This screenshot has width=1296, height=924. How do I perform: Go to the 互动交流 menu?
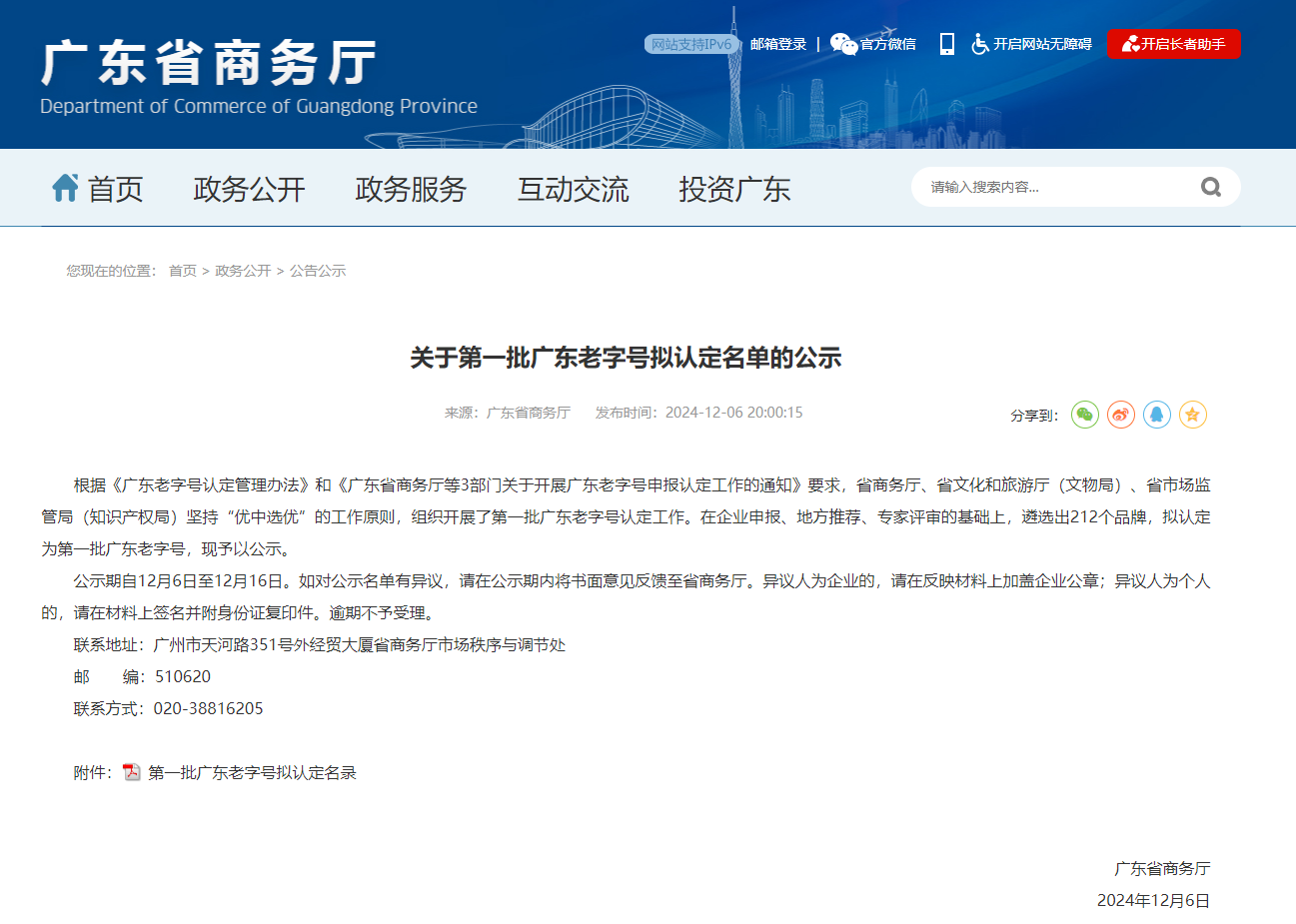[x=573, y=189]
